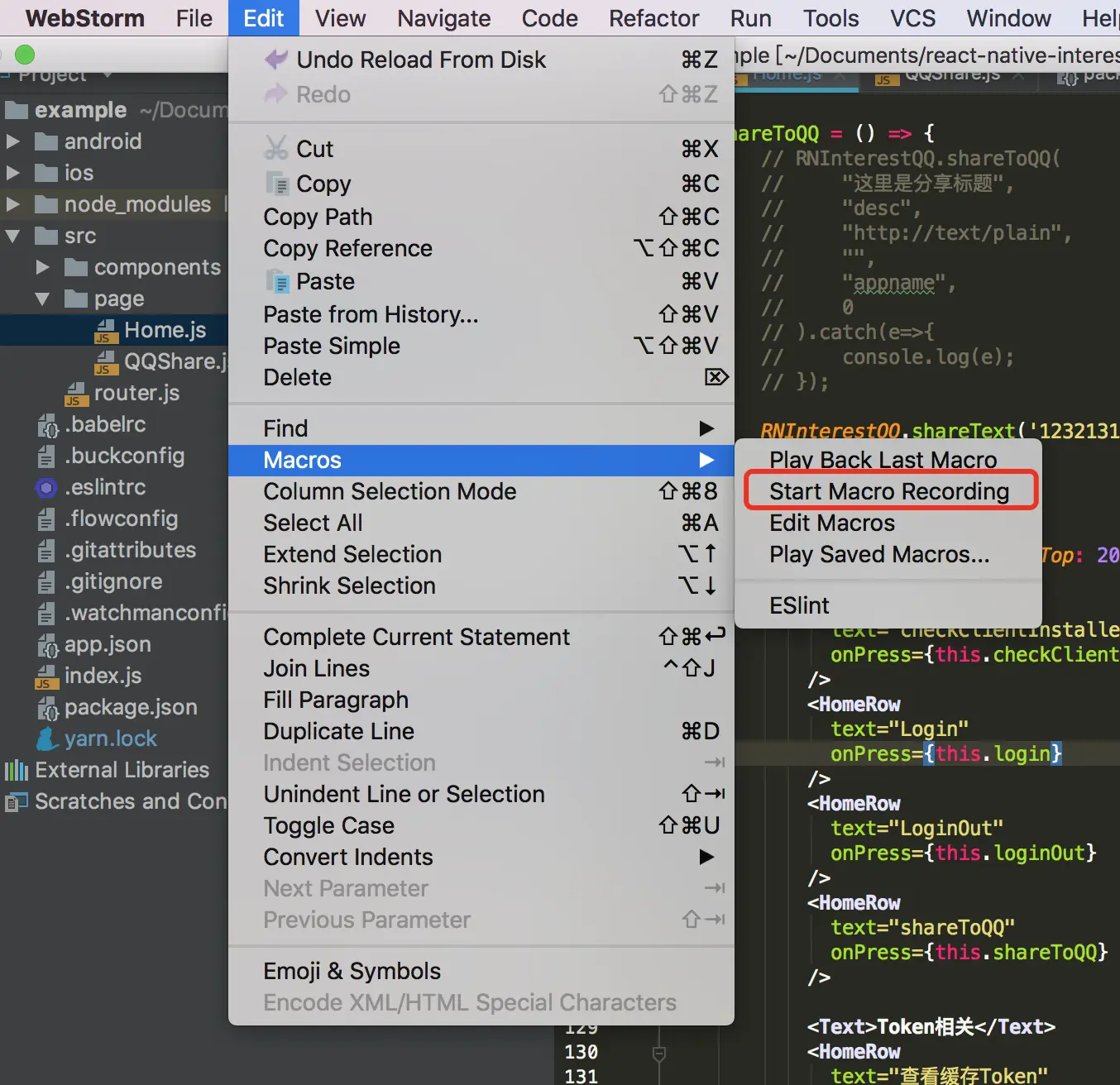The height and width of the screenshot is (1085, 1120).
Task: Open the Macros submenu entry
Action: tap(481, 460)
